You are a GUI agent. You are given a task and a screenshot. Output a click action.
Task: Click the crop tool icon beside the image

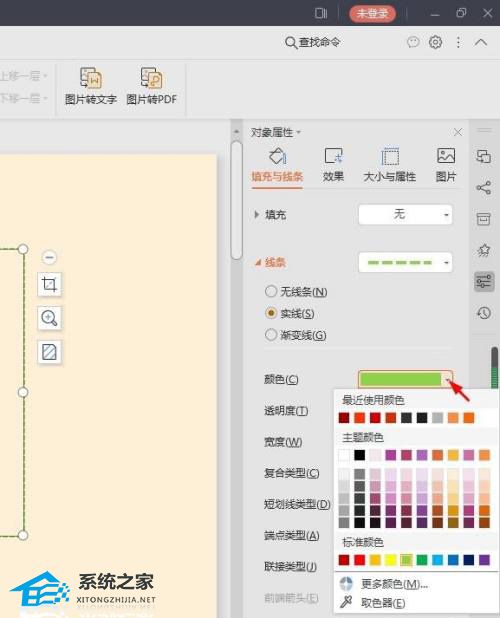click(49, 284)
